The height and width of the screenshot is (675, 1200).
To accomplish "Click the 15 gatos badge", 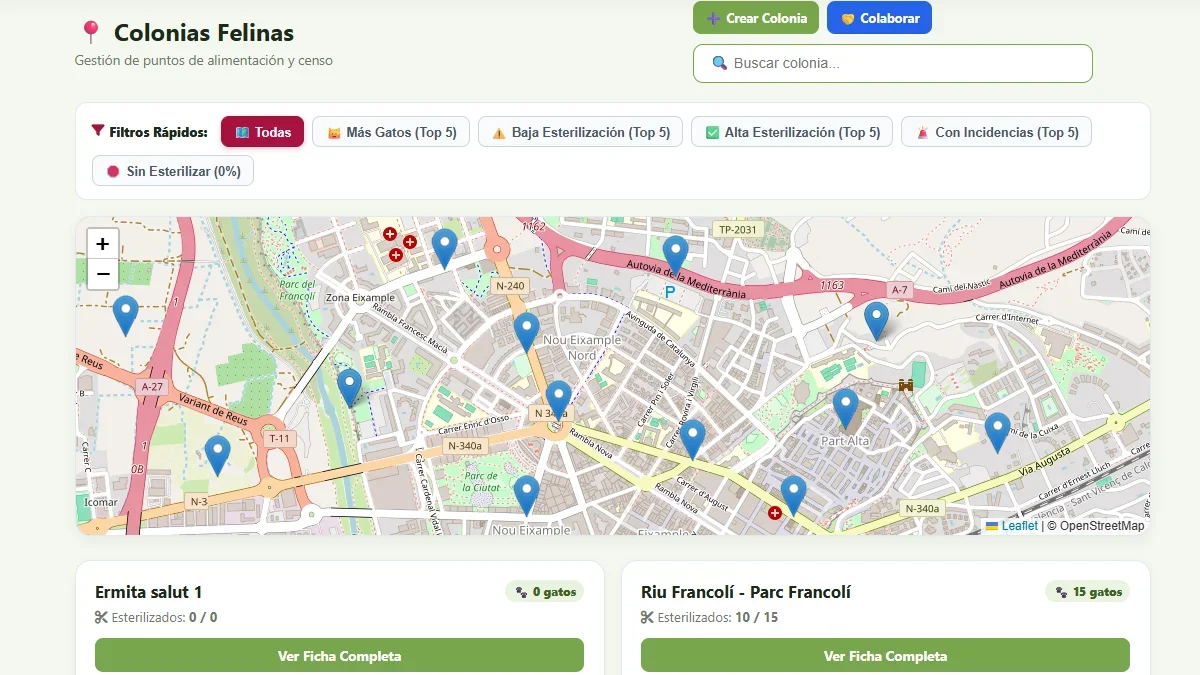I will [x=1088, y=592].
